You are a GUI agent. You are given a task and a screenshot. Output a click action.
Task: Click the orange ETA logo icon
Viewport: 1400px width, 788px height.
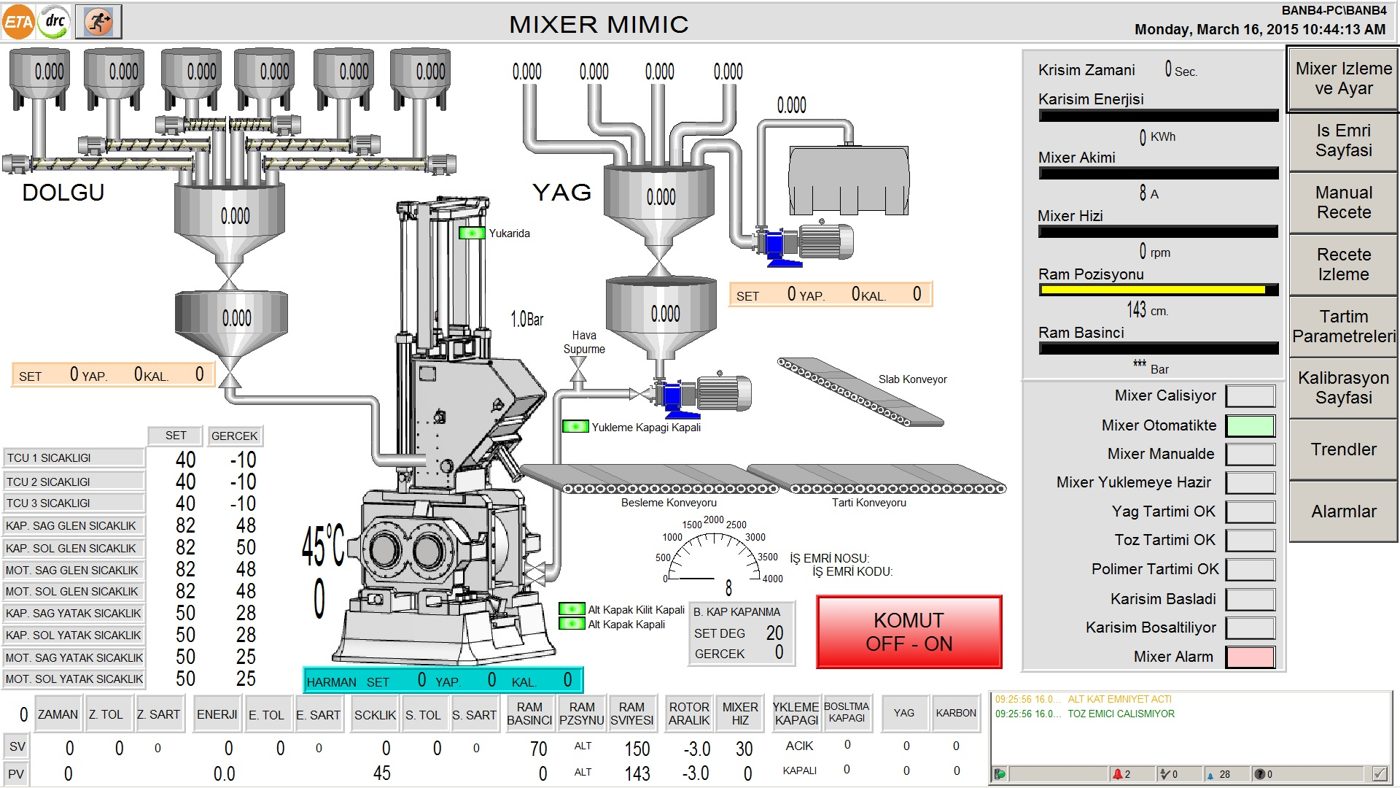tap(19, 21)
